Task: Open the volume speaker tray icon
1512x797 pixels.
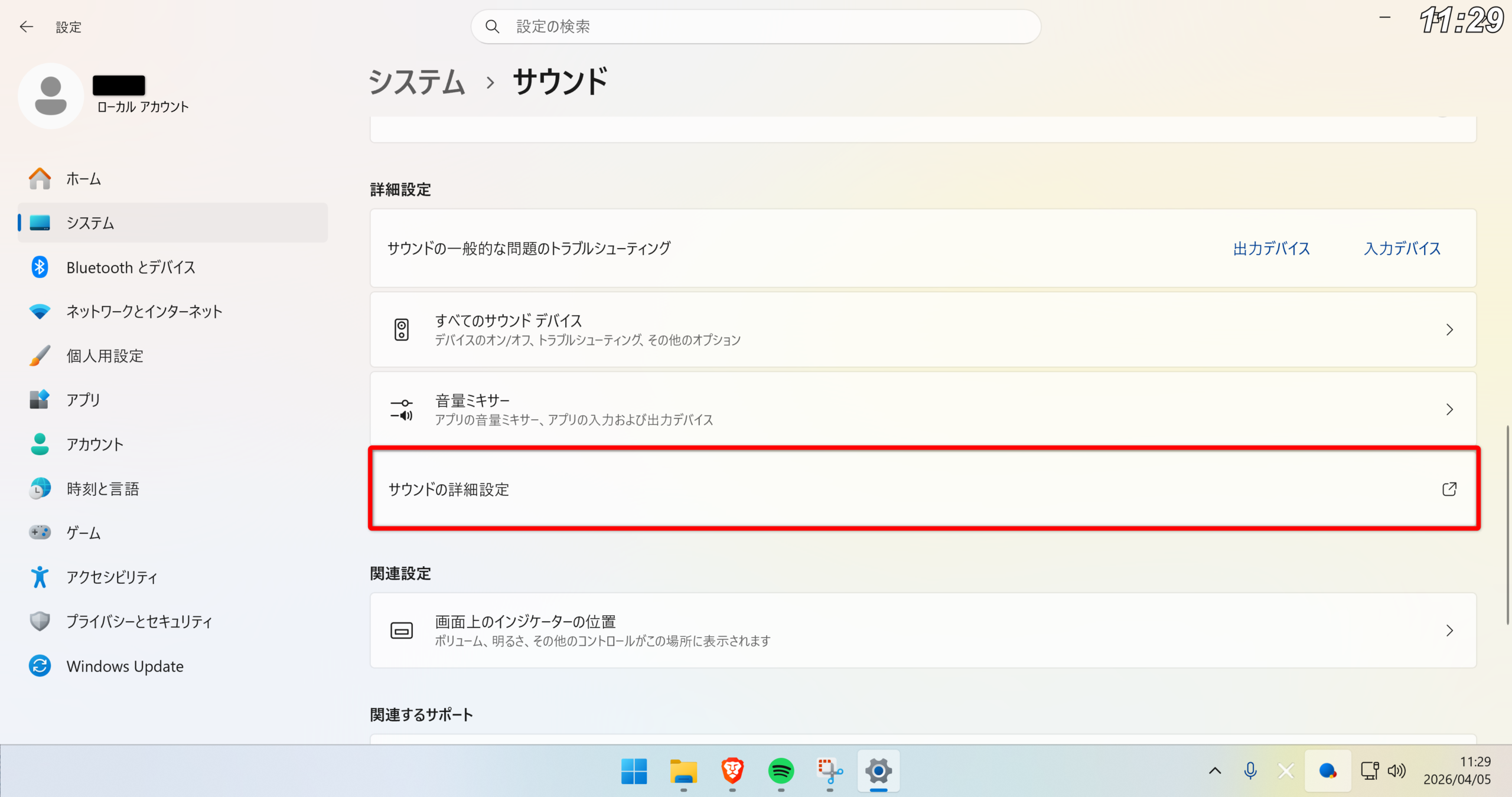Action: tap(1397, 770)
